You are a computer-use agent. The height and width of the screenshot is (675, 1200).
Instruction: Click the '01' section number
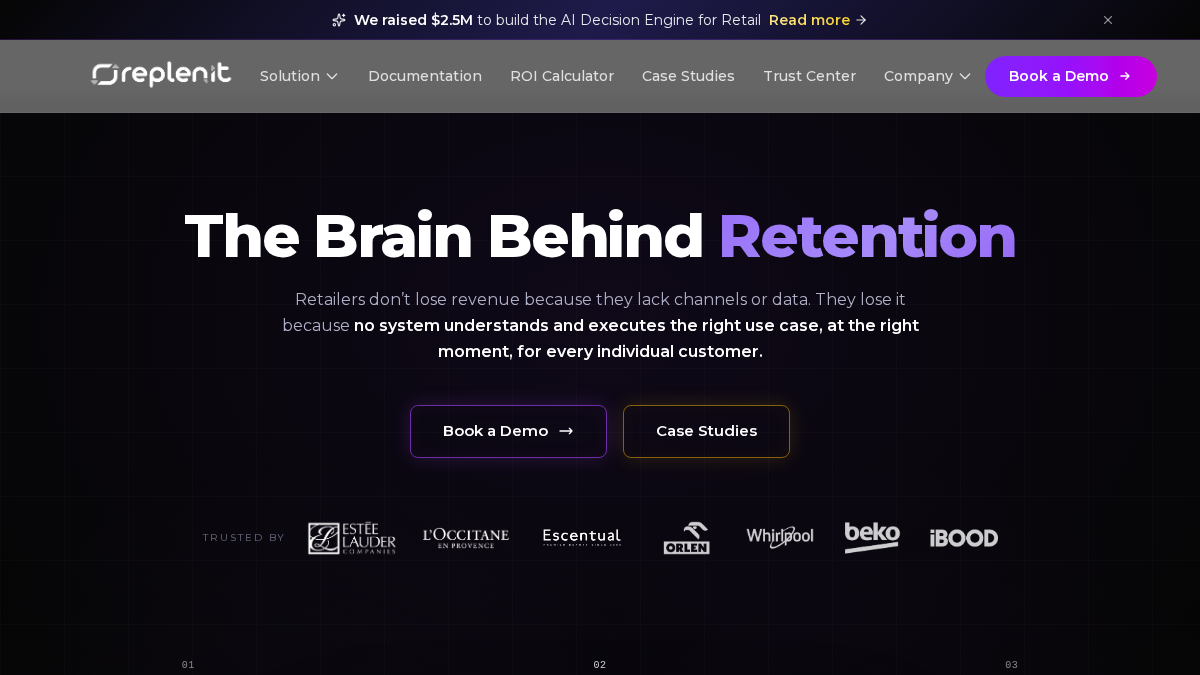pyautogui.click(x=188, y=665)
